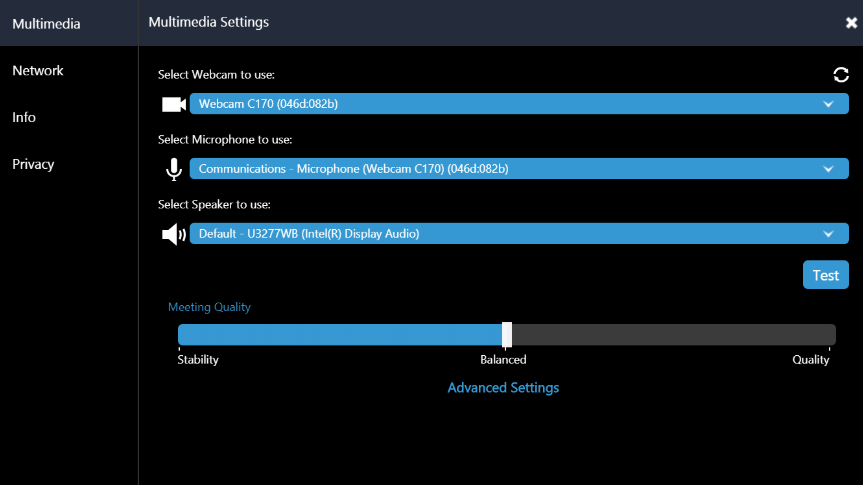This screenshot has width=863, height=485.
Task: Switch to the Multimedia tab
Action: [46, 24]
